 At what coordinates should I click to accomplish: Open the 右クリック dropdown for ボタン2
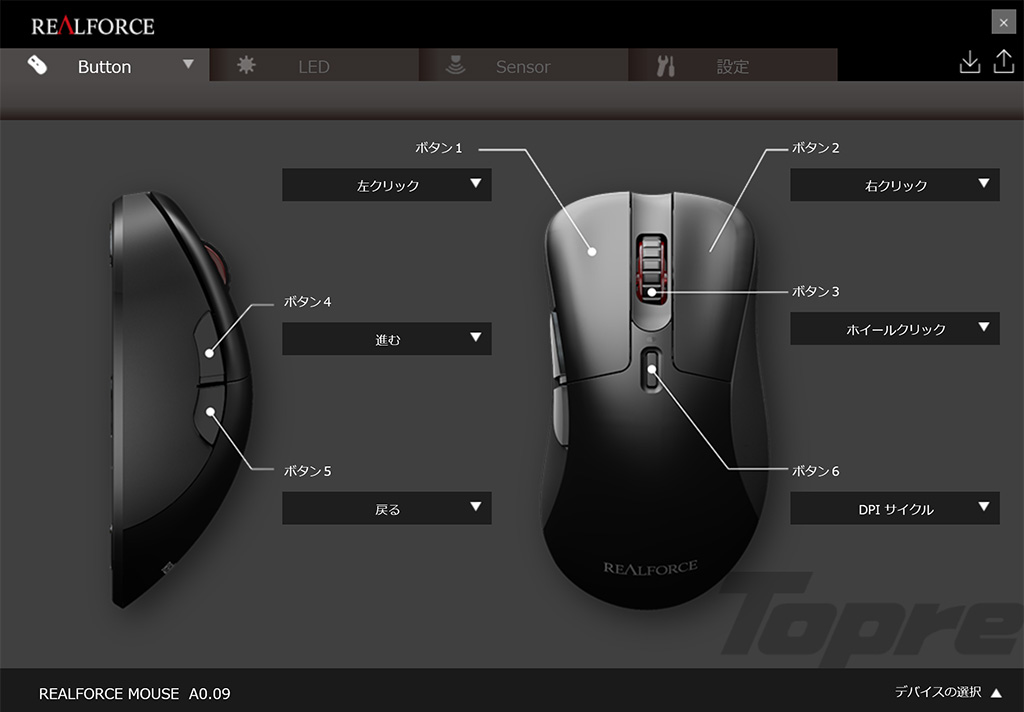coord(895,185)
